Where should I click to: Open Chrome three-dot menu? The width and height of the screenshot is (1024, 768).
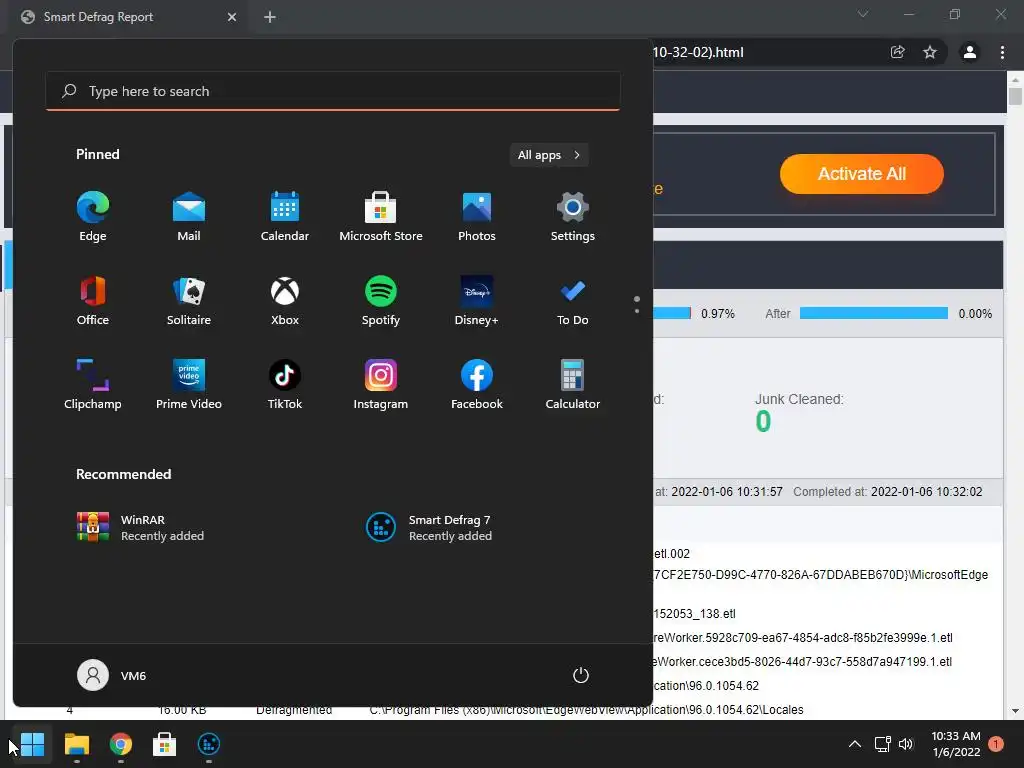(1002, 52)
